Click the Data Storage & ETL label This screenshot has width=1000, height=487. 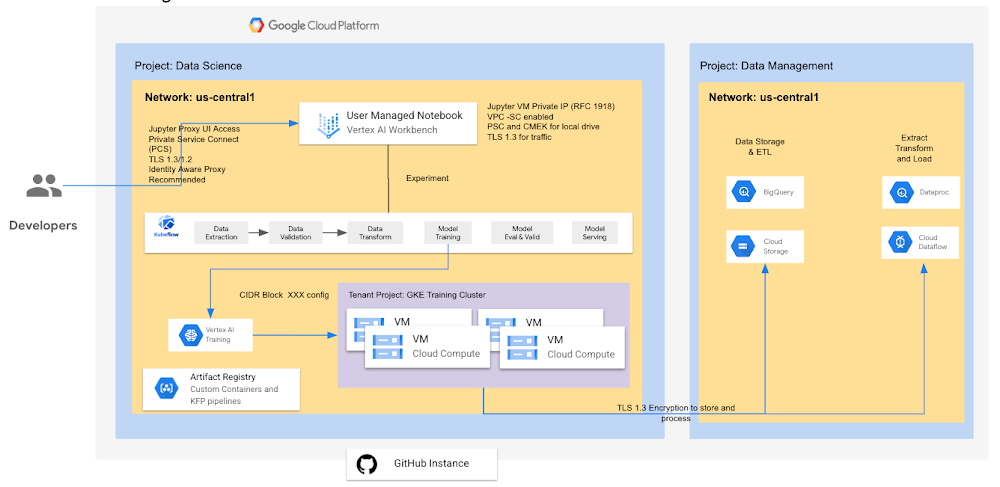759,146
